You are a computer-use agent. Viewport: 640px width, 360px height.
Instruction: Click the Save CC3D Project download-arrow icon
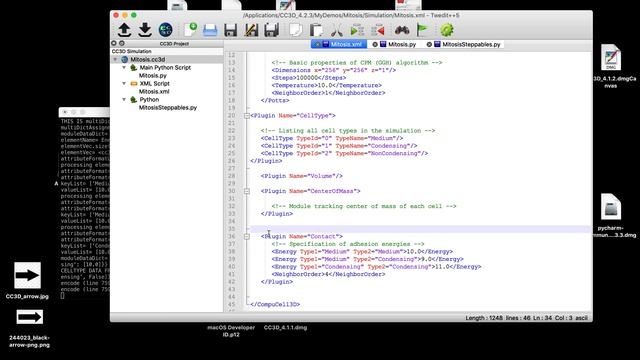(145, 30)
